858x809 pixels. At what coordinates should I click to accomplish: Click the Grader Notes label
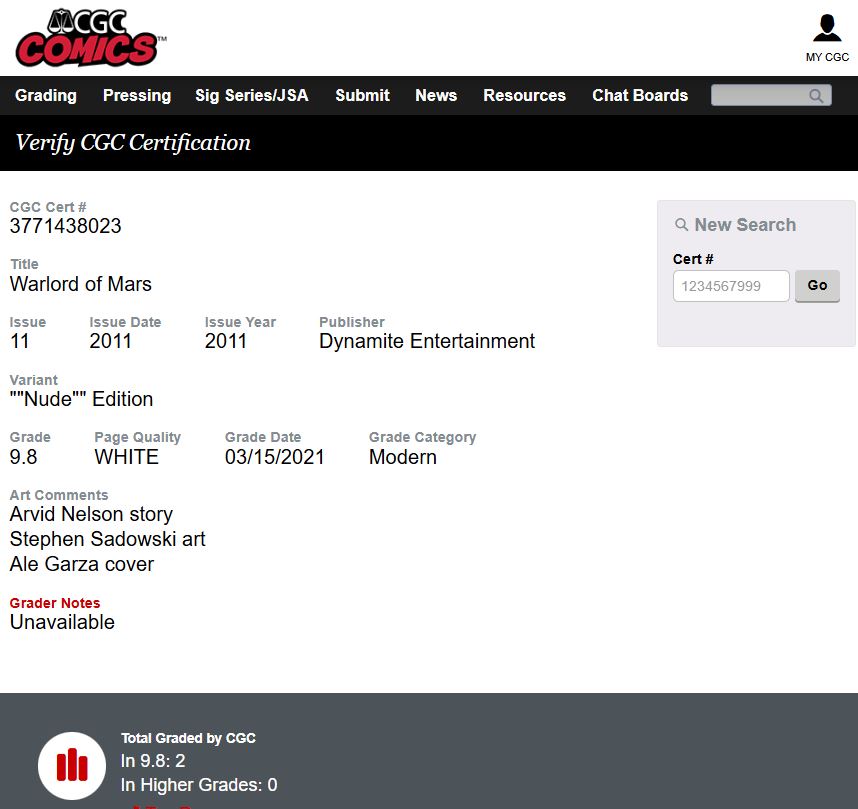[55, 603]
